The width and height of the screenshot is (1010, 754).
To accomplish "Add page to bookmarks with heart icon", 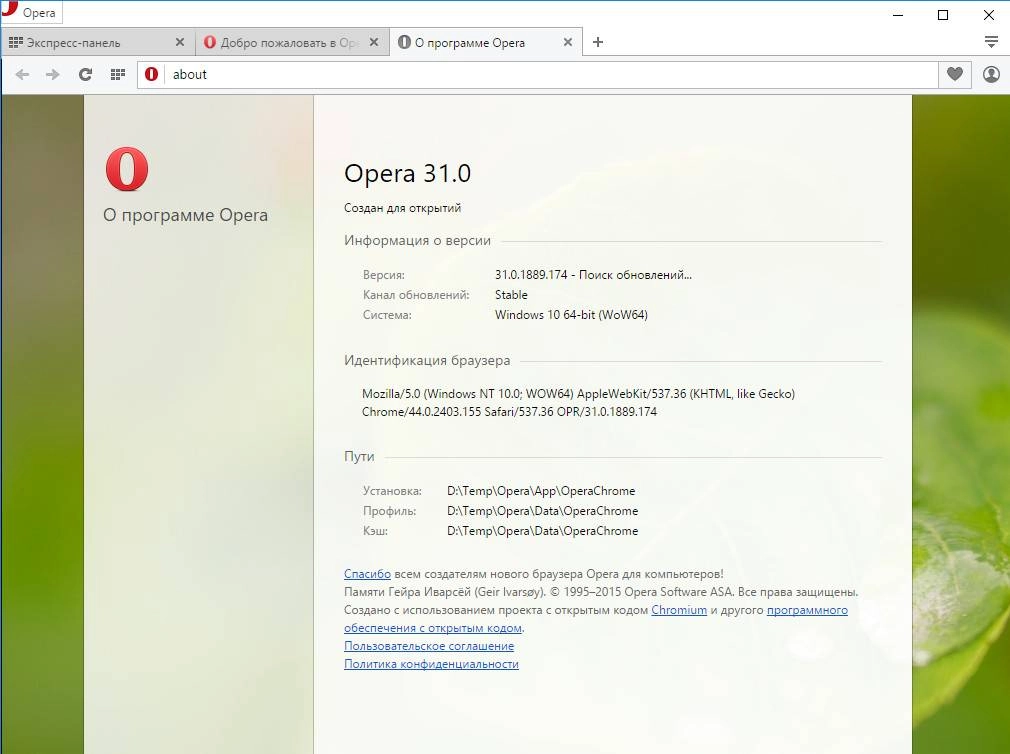I will click(955, 75).
